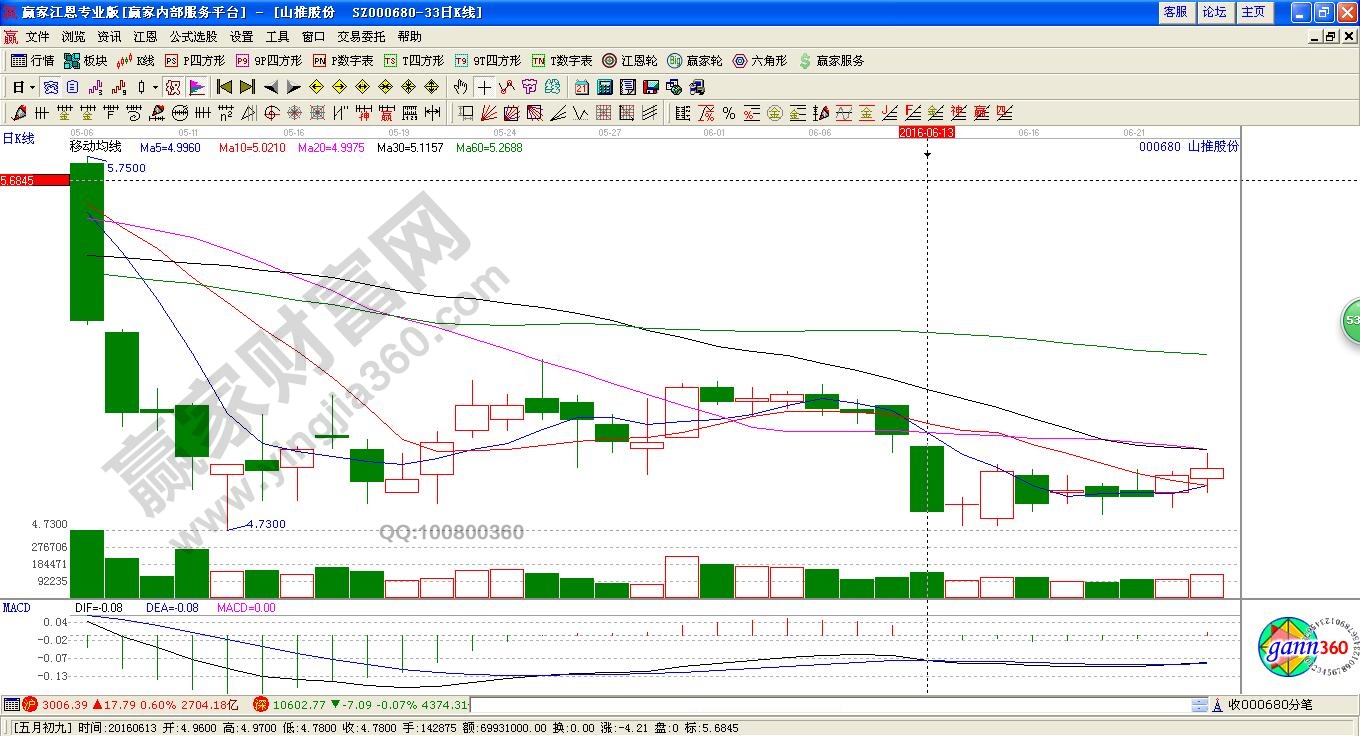The width and height of the screenshot is (1360, 736).
Task: Expand the 移动均线 indicator label
Action: 95,147
